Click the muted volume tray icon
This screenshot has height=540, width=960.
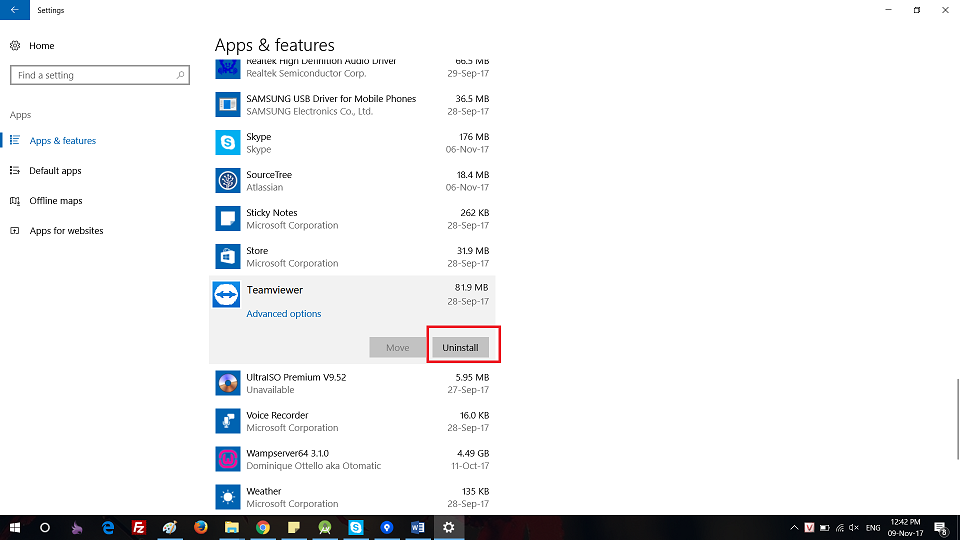854,528
